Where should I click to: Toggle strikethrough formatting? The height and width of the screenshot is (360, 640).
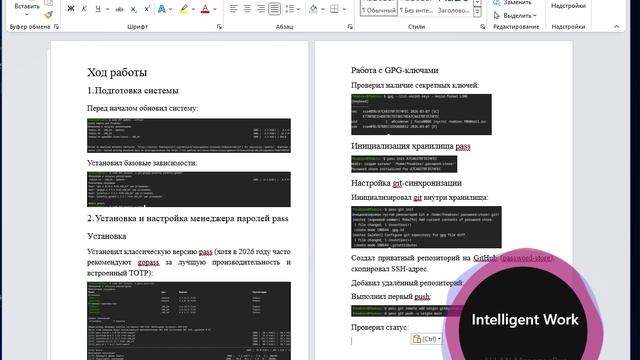coord(120,9)
